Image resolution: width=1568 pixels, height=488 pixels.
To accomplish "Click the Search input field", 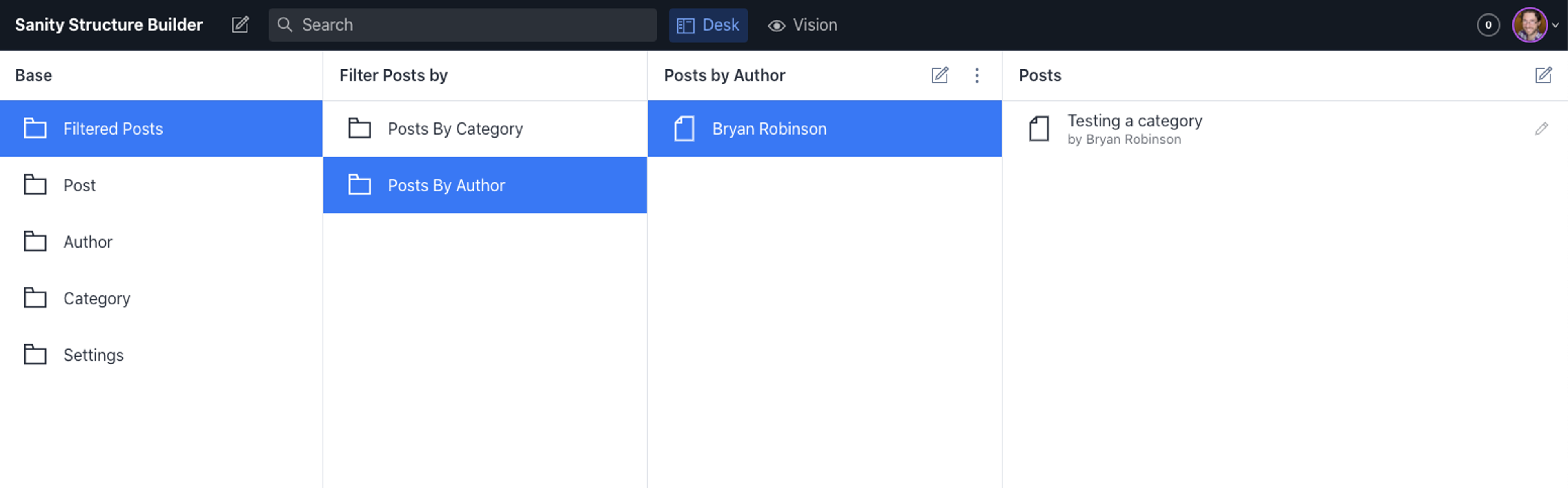I will 463,25.
